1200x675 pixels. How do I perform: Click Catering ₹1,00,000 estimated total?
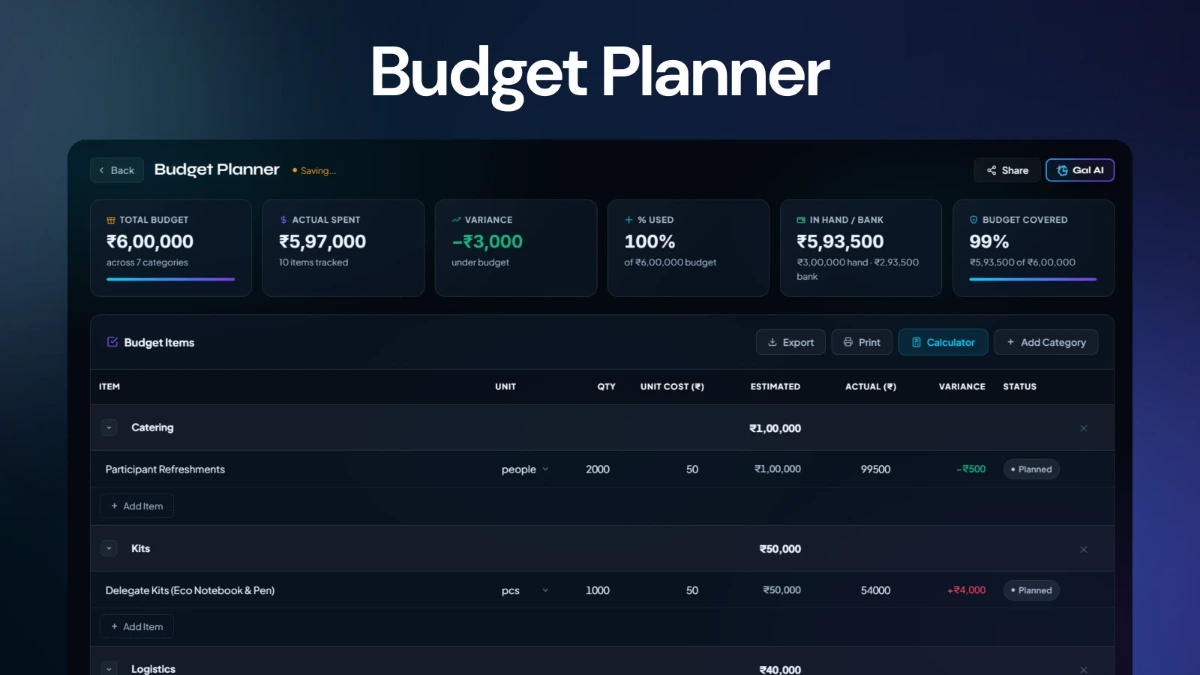pyautogui.click(x=775, y=428)
